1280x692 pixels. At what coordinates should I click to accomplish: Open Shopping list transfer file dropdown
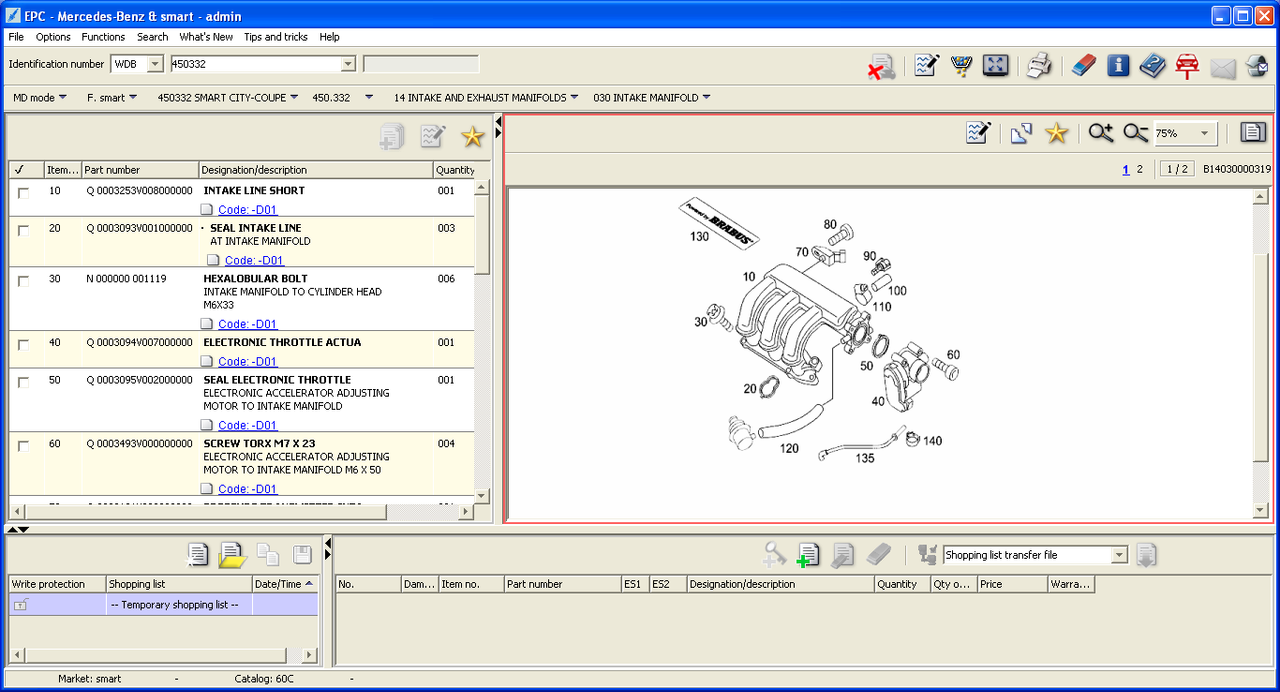pos(1119,555)
